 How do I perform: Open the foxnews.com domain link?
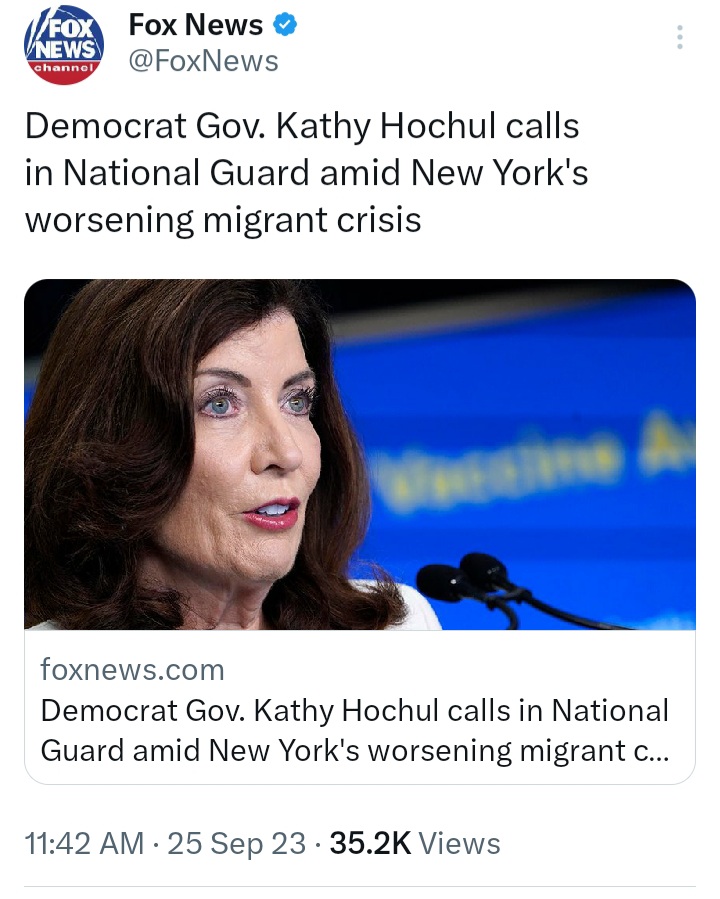[x=132, y=669]
